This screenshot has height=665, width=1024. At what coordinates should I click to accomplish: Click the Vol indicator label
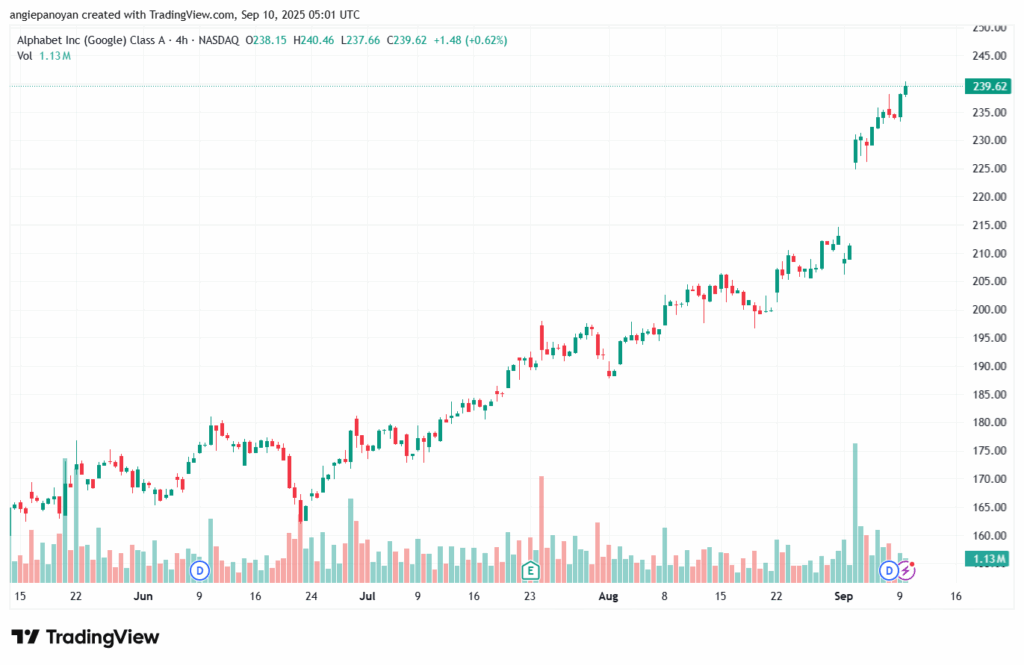pos(25,56)
